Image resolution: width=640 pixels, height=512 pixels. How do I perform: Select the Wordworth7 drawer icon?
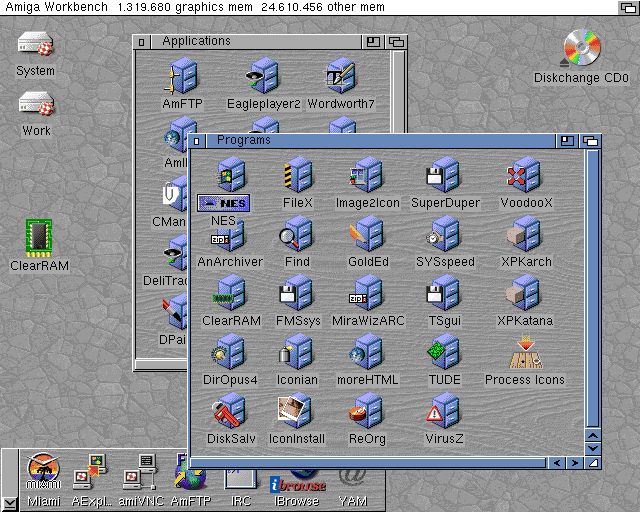(341, 76)
